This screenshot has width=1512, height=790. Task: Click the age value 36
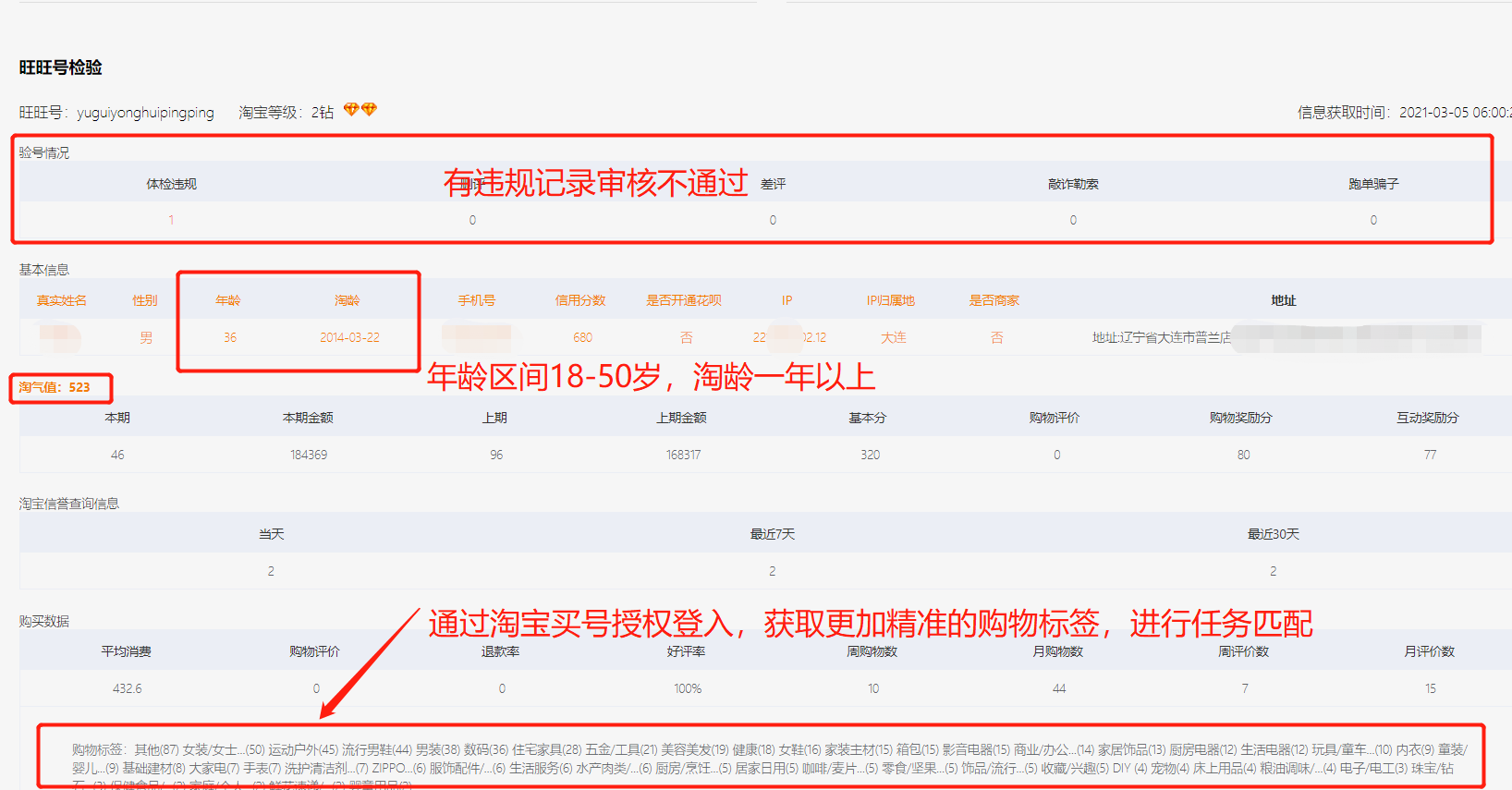tap(230, 337)
